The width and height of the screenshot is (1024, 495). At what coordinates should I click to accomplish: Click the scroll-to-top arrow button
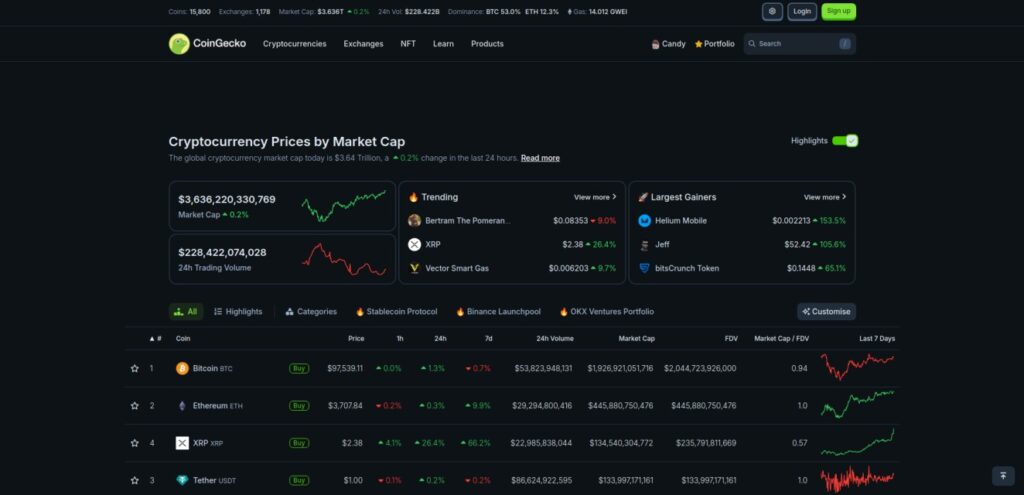[1002, 476]
